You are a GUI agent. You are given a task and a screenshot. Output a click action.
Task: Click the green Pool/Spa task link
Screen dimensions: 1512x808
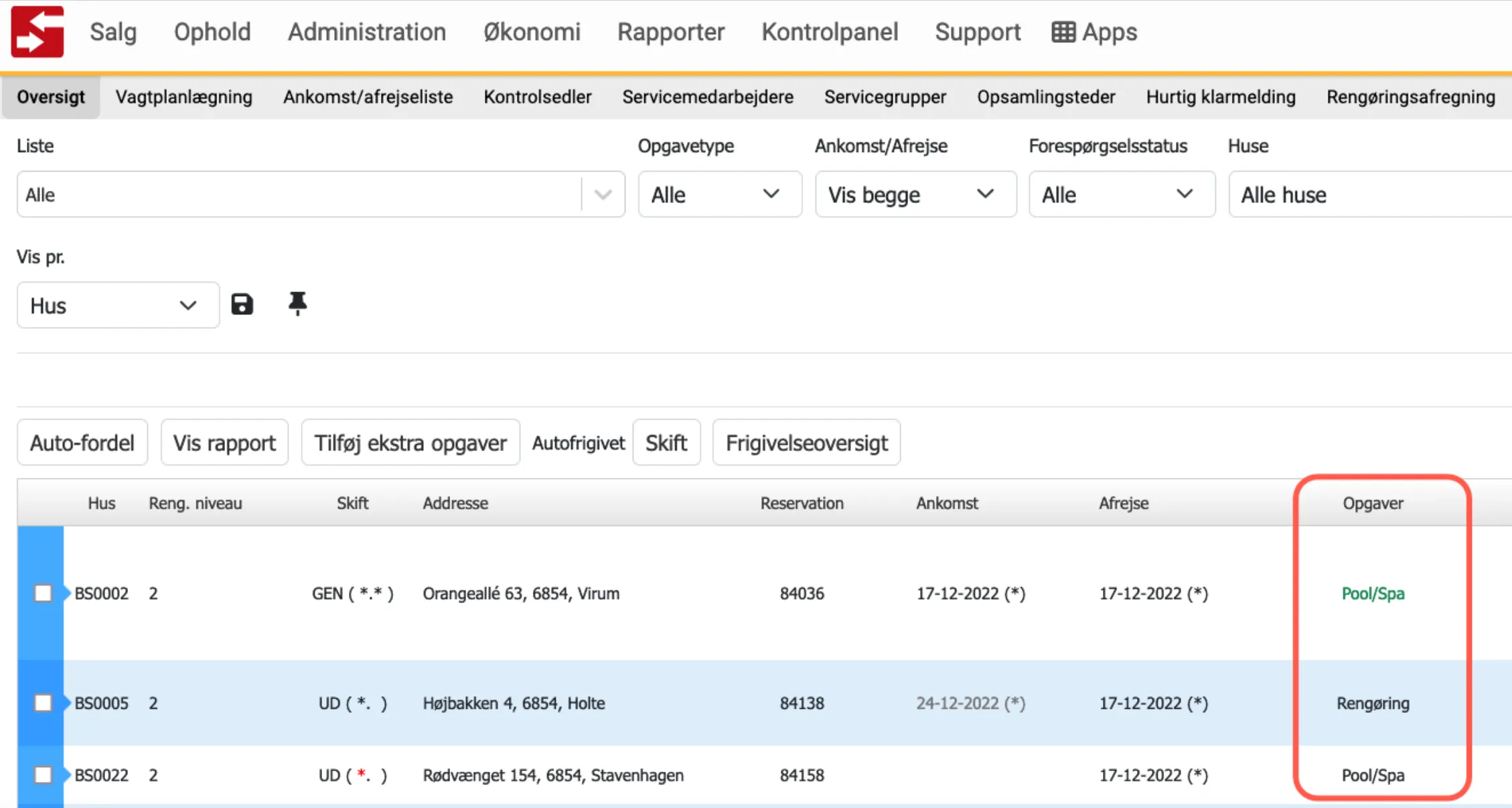[1373, 594]
